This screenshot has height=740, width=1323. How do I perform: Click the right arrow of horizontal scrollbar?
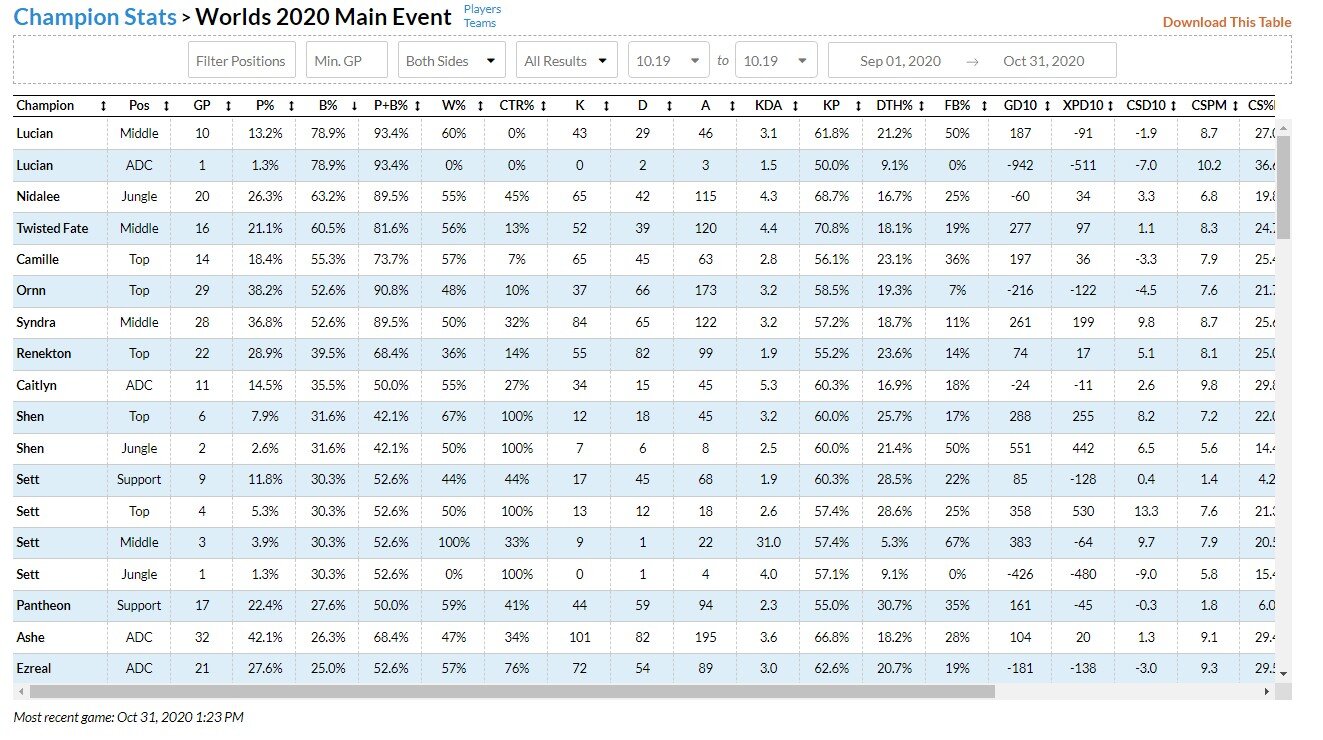1266,691
